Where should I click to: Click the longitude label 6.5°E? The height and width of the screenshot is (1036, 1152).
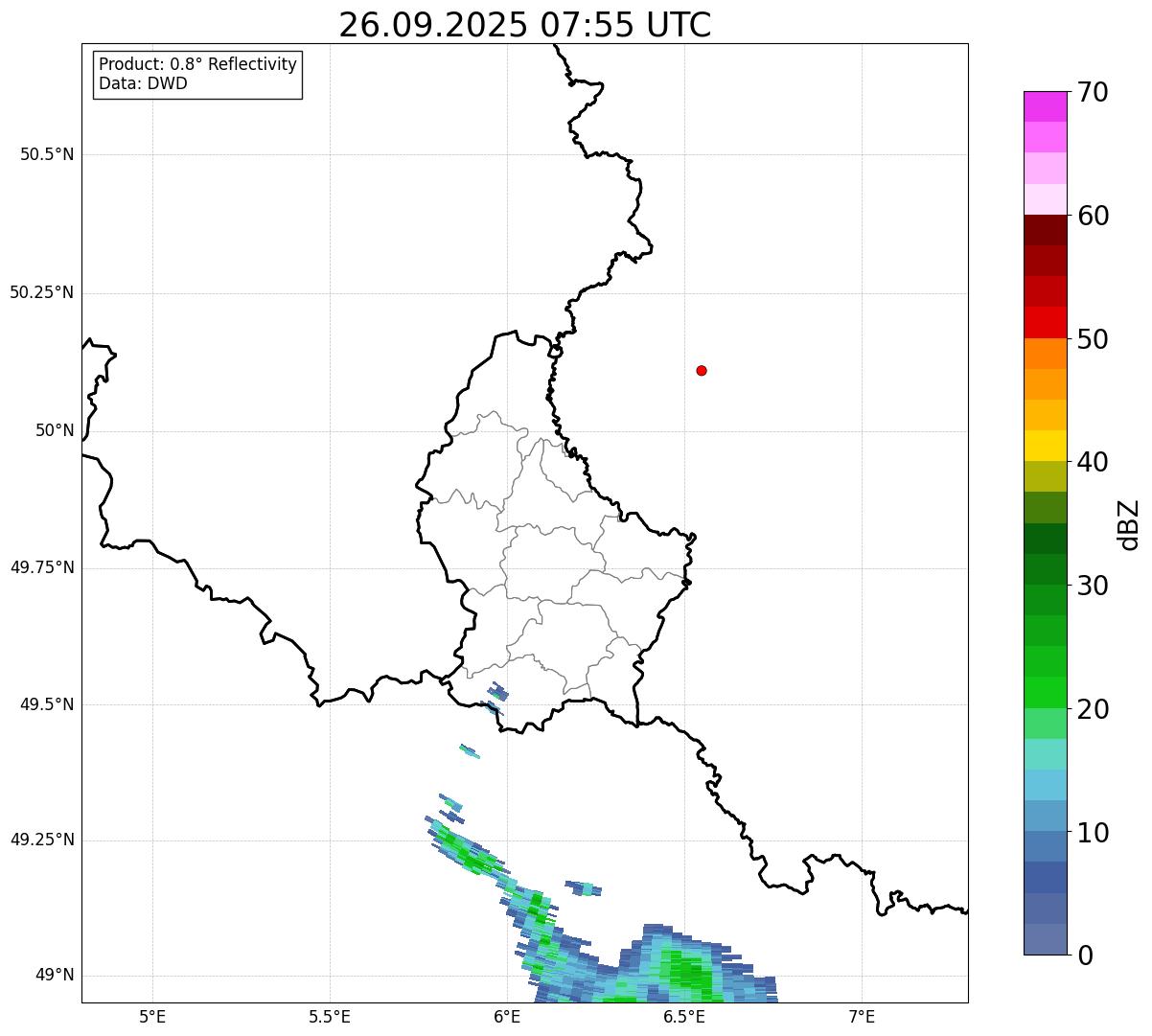click(x=684, y=1016)
